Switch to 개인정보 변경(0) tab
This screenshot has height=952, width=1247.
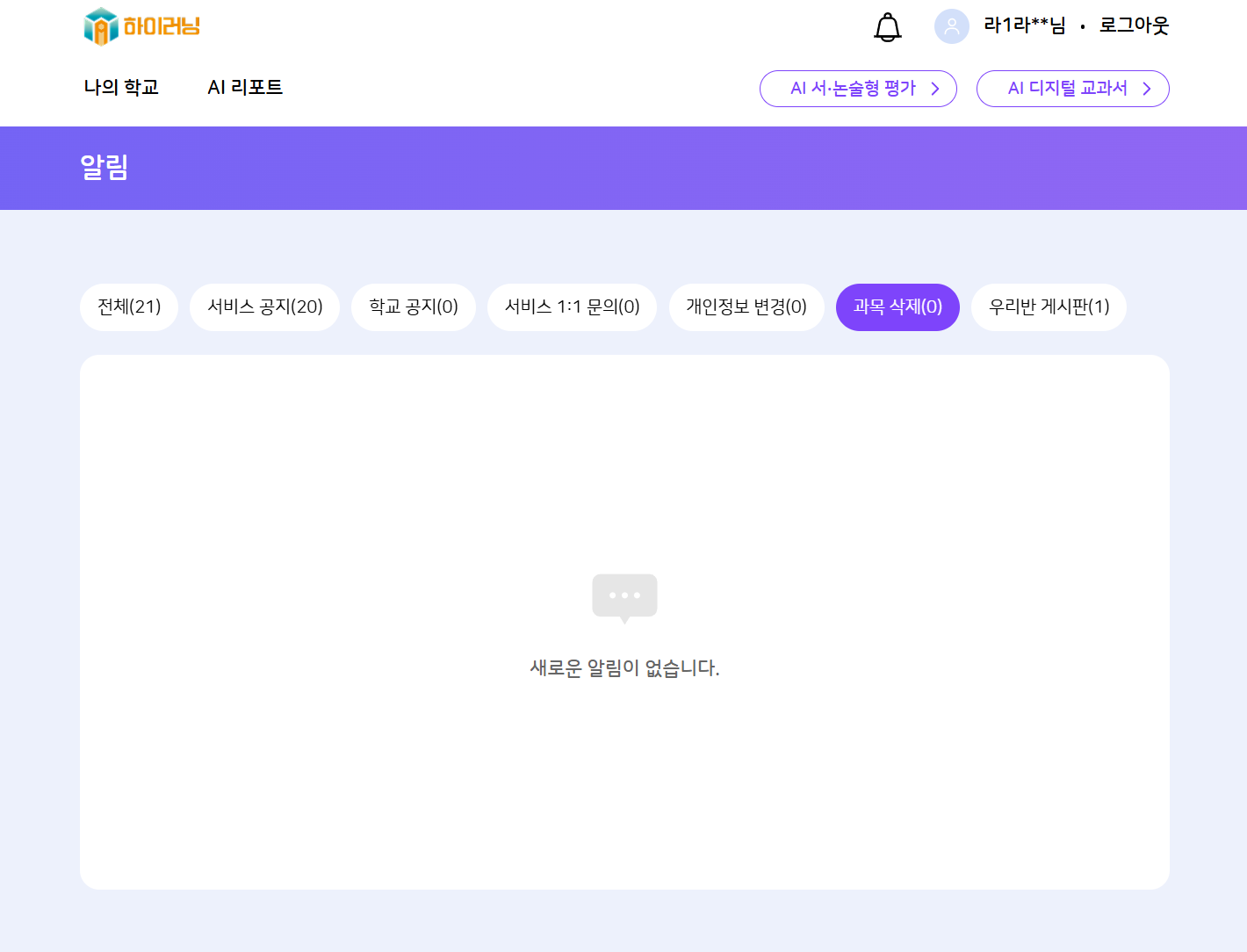click(746, 307)
